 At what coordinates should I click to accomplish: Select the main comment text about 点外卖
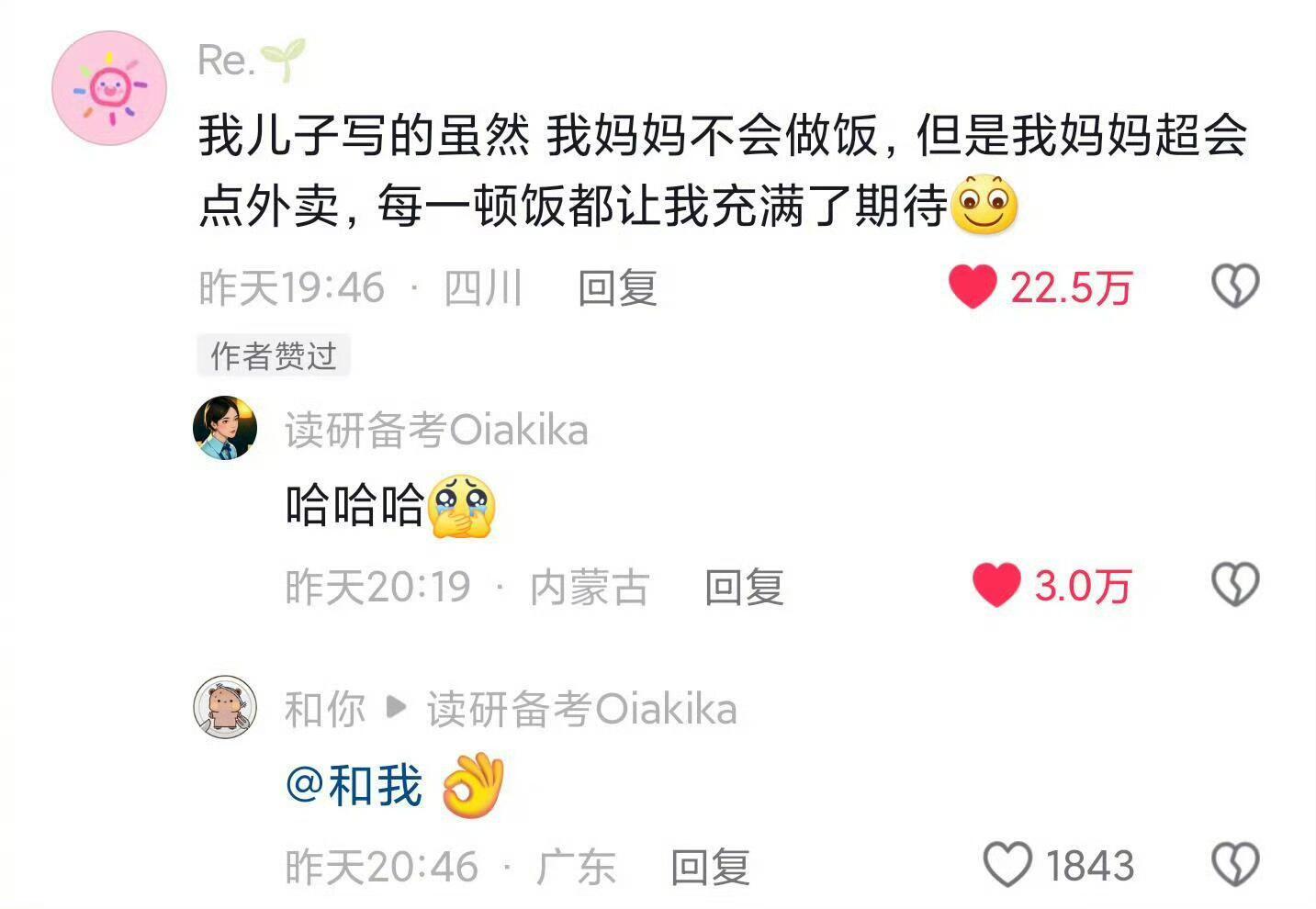coord(722,171)
